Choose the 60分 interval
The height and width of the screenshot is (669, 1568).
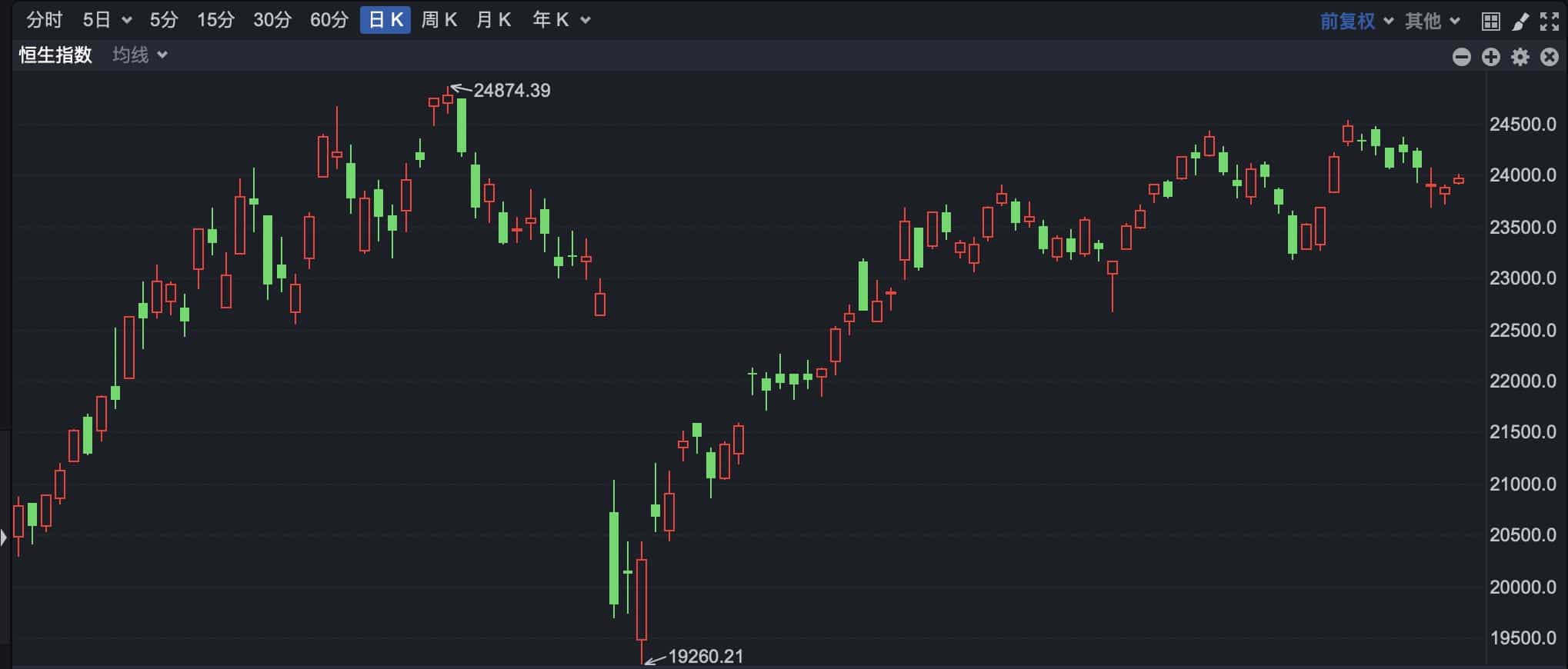pyautogui.click(x=329, y=20)
